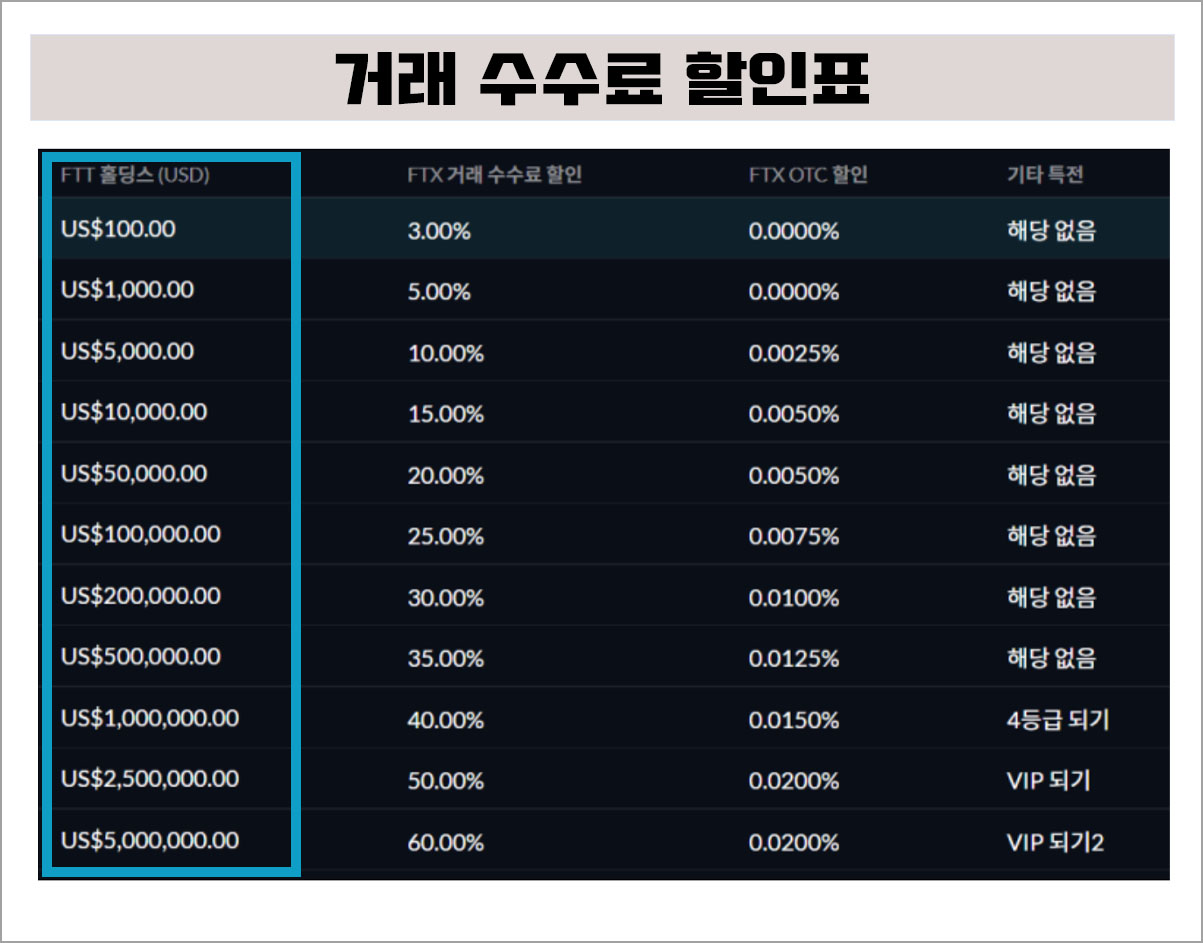Click the FTX OTC 할인 column header
Screen dimensions: 1203x943
(x=808, y=175)
